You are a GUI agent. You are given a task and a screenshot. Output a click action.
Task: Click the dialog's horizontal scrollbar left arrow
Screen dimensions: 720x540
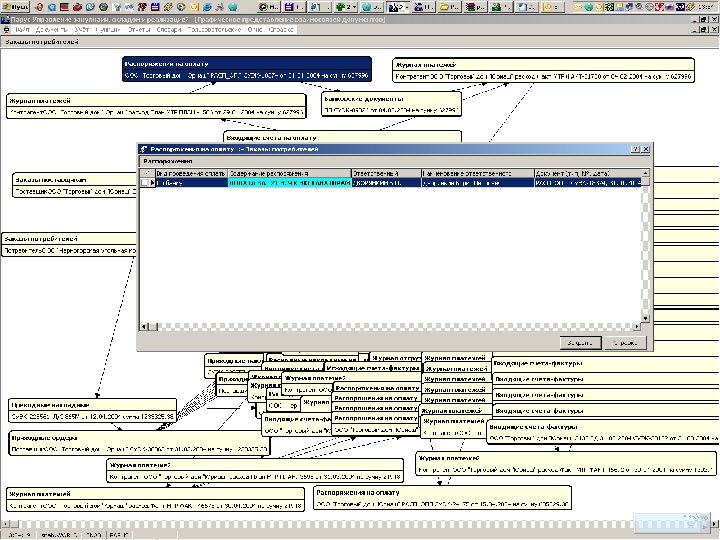[143, 326]
